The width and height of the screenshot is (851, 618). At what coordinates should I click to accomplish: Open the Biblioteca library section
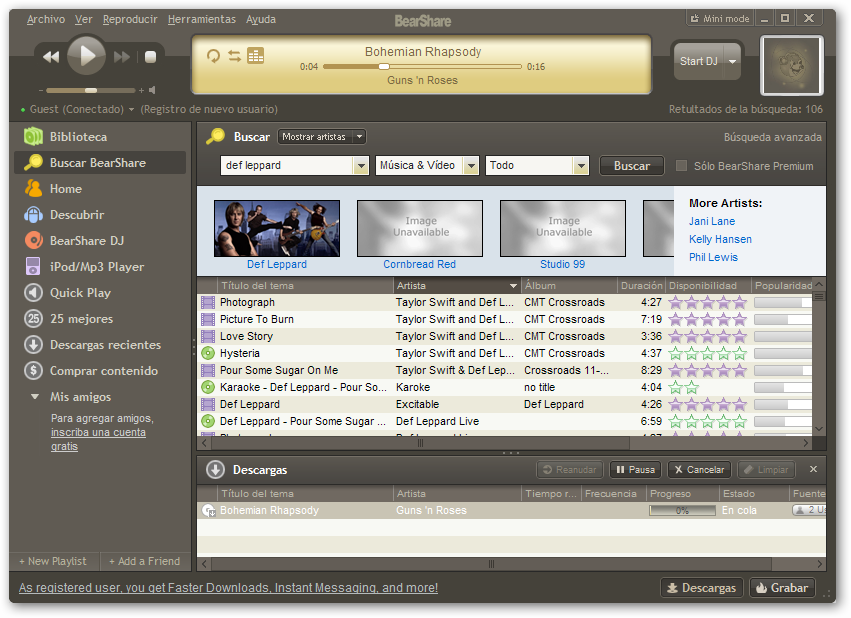pyautogui.click(x=78, y=137)
